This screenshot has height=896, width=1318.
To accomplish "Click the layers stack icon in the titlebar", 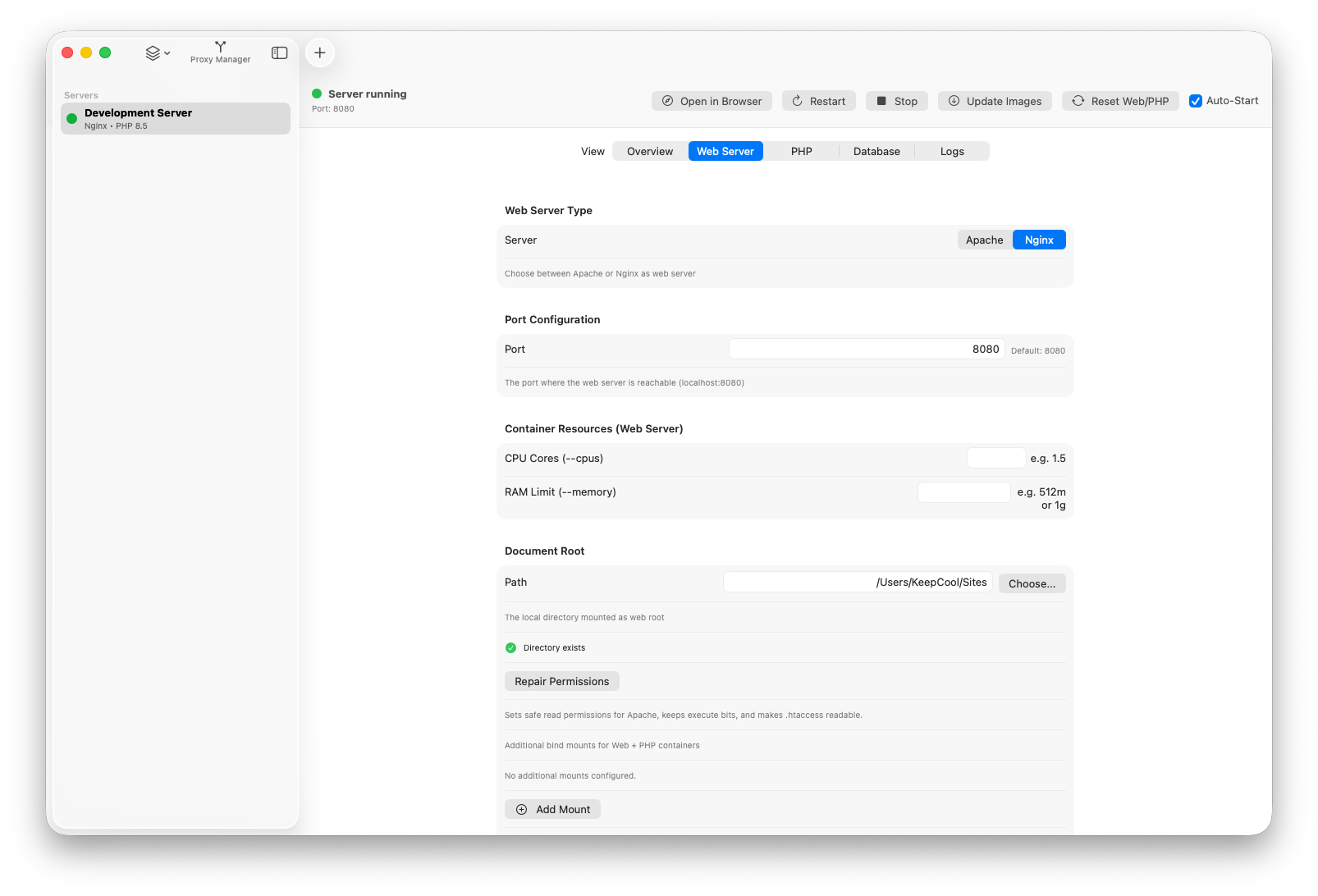I will click(152, 52).
